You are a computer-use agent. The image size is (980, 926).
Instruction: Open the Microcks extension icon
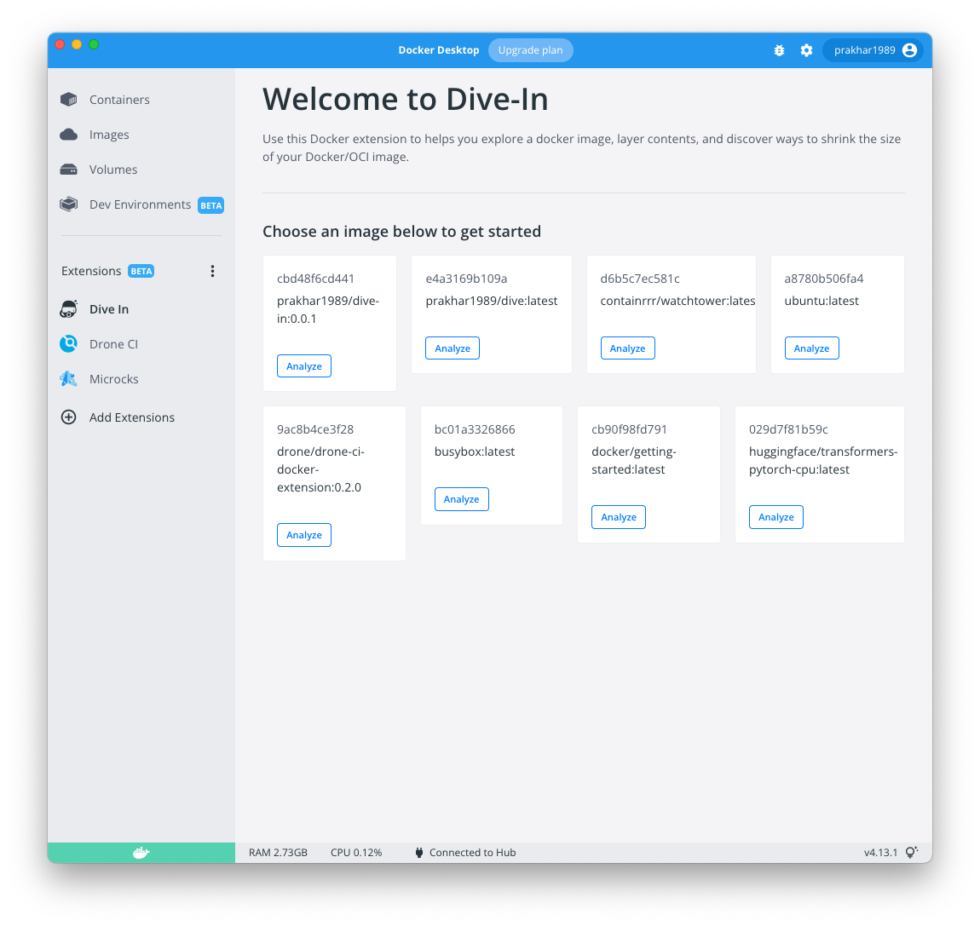point(68,379)
